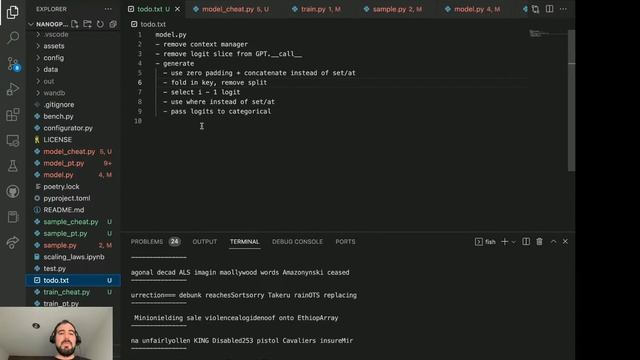Click the todo.txt breadcrumb

point(149,24)
